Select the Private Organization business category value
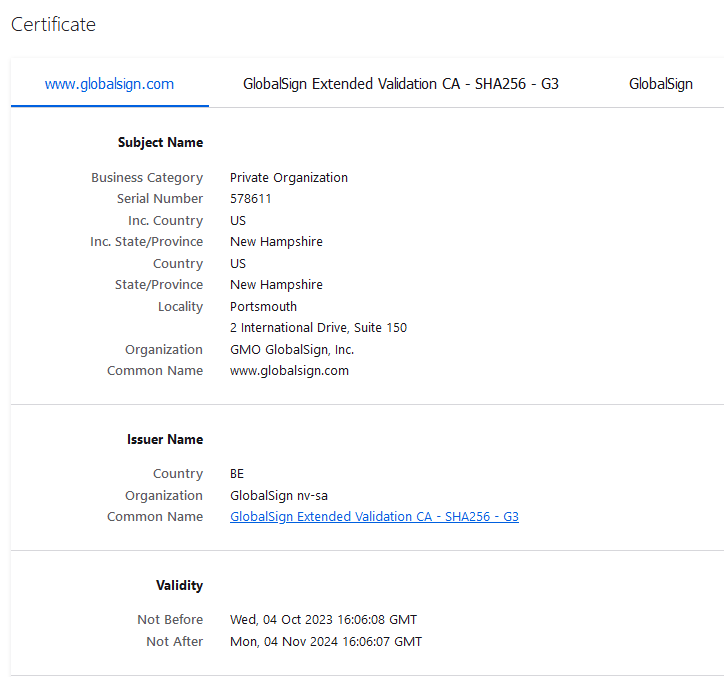This screenshot has height=677, width=724. 289,178
